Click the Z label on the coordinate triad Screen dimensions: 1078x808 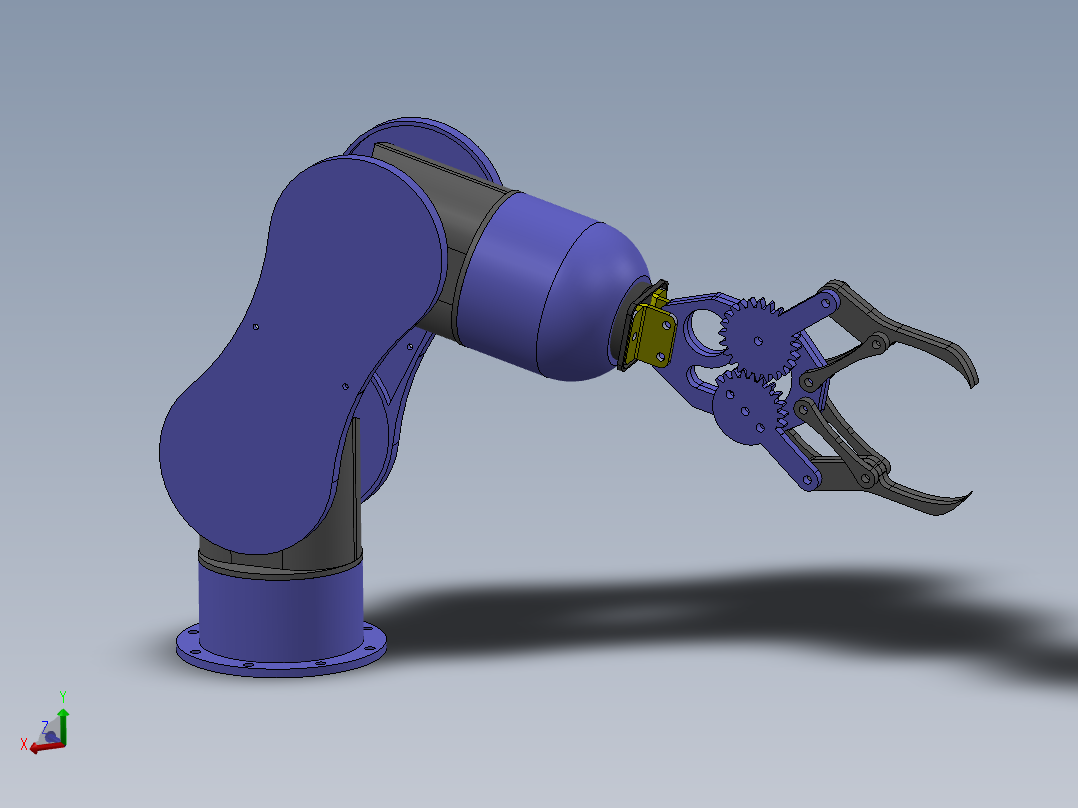click(x=45, y=725)
